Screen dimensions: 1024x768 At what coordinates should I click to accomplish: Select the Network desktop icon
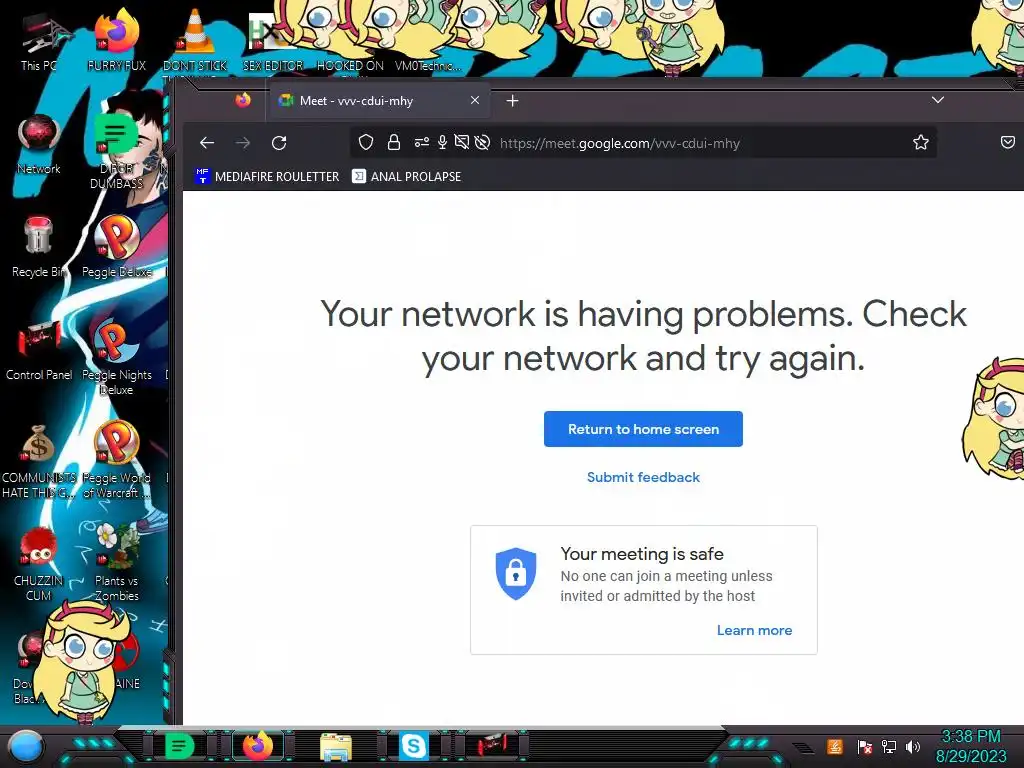(x=39, y=145)
